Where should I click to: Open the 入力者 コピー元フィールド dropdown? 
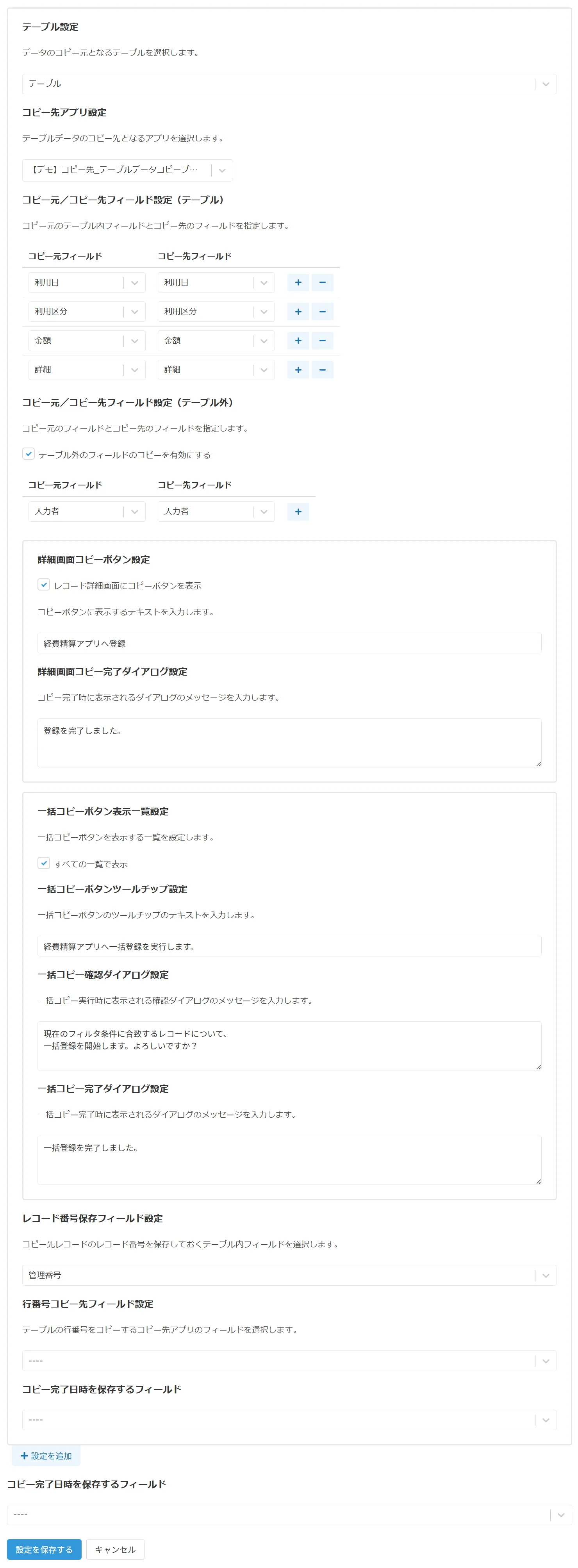tap(87, 511)
